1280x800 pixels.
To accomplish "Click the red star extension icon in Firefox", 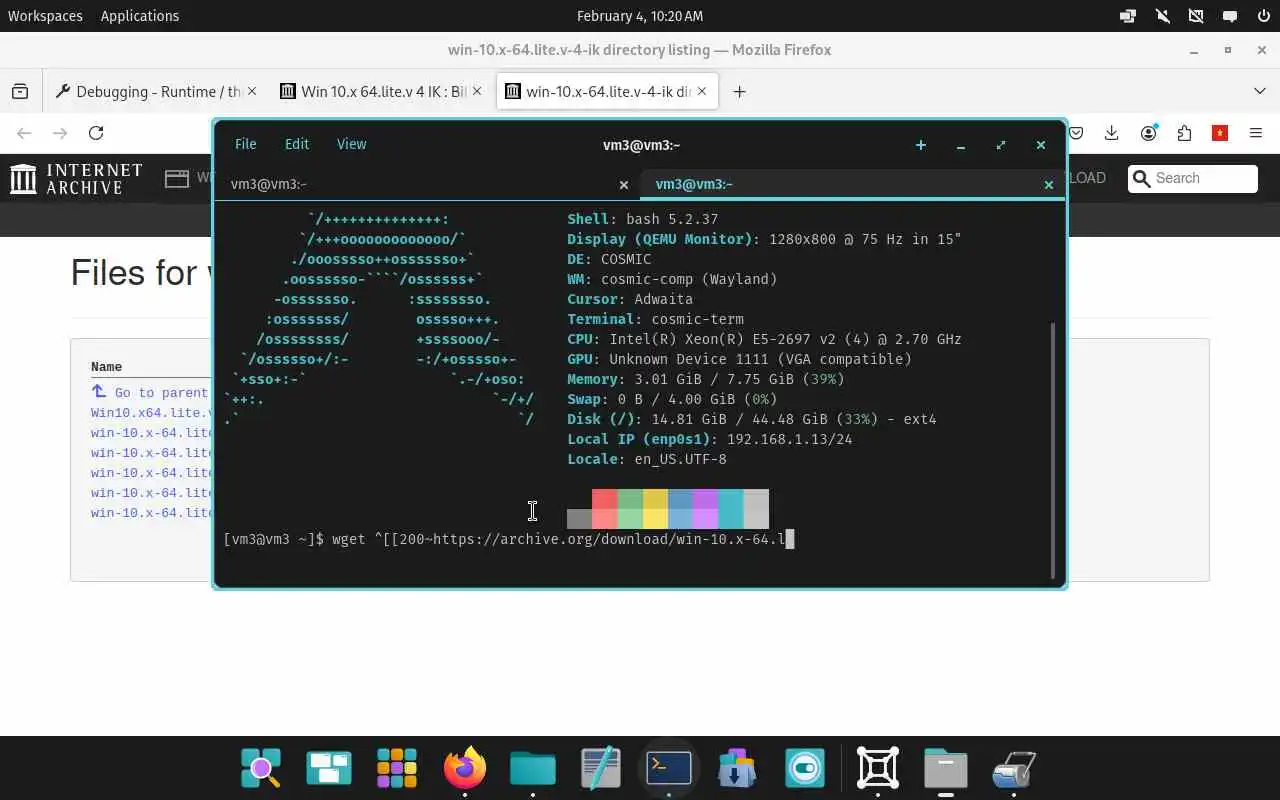I will click(1220, 133).
